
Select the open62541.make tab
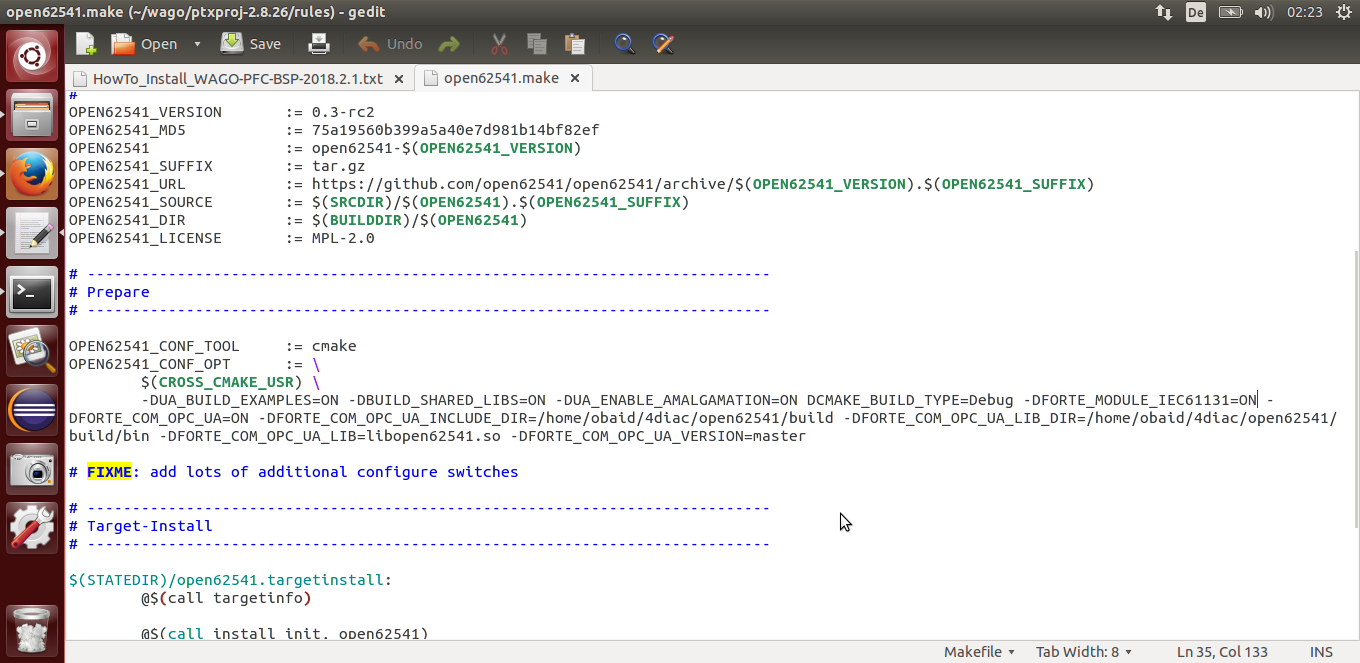501,78
